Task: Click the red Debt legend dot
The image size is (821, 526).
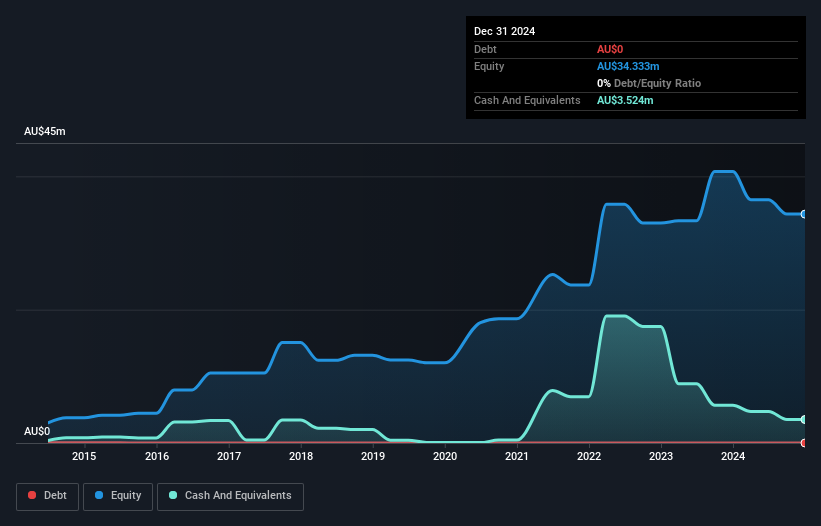Action: tap(32, 495)
